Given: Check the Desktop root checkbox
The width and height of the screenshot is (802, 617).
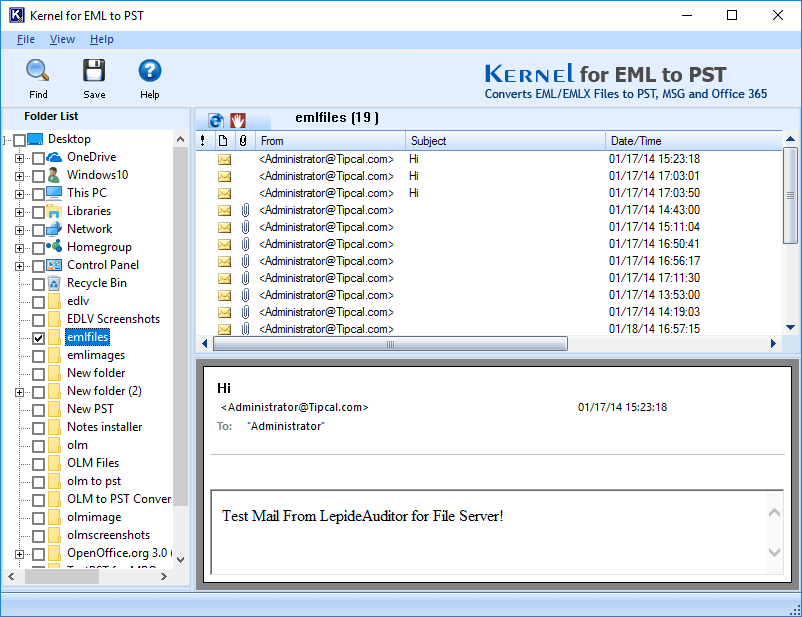Looking at the screenshot, I should 19,140.
